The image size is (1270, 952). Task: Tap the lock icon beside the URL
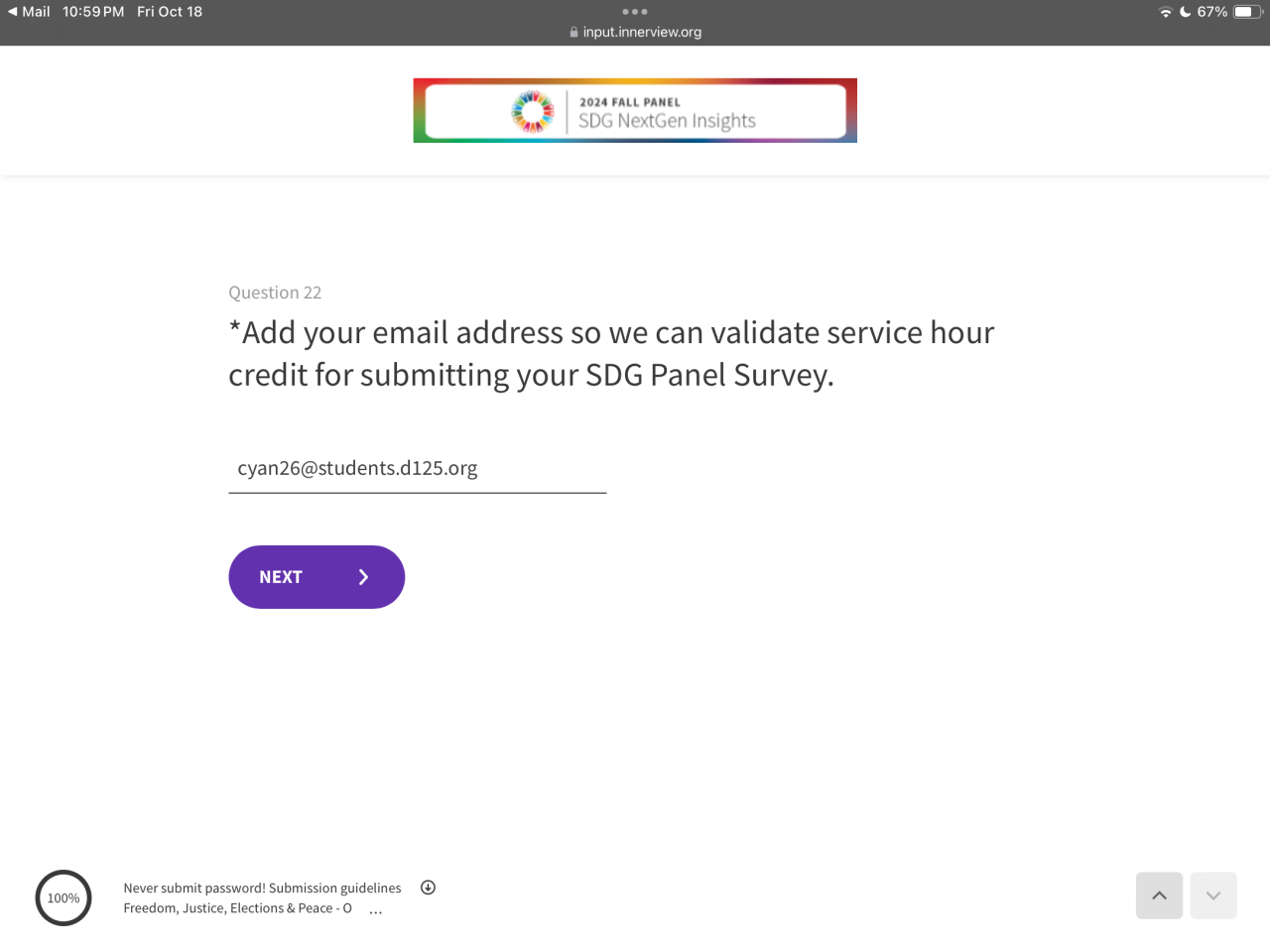(573, 32)
